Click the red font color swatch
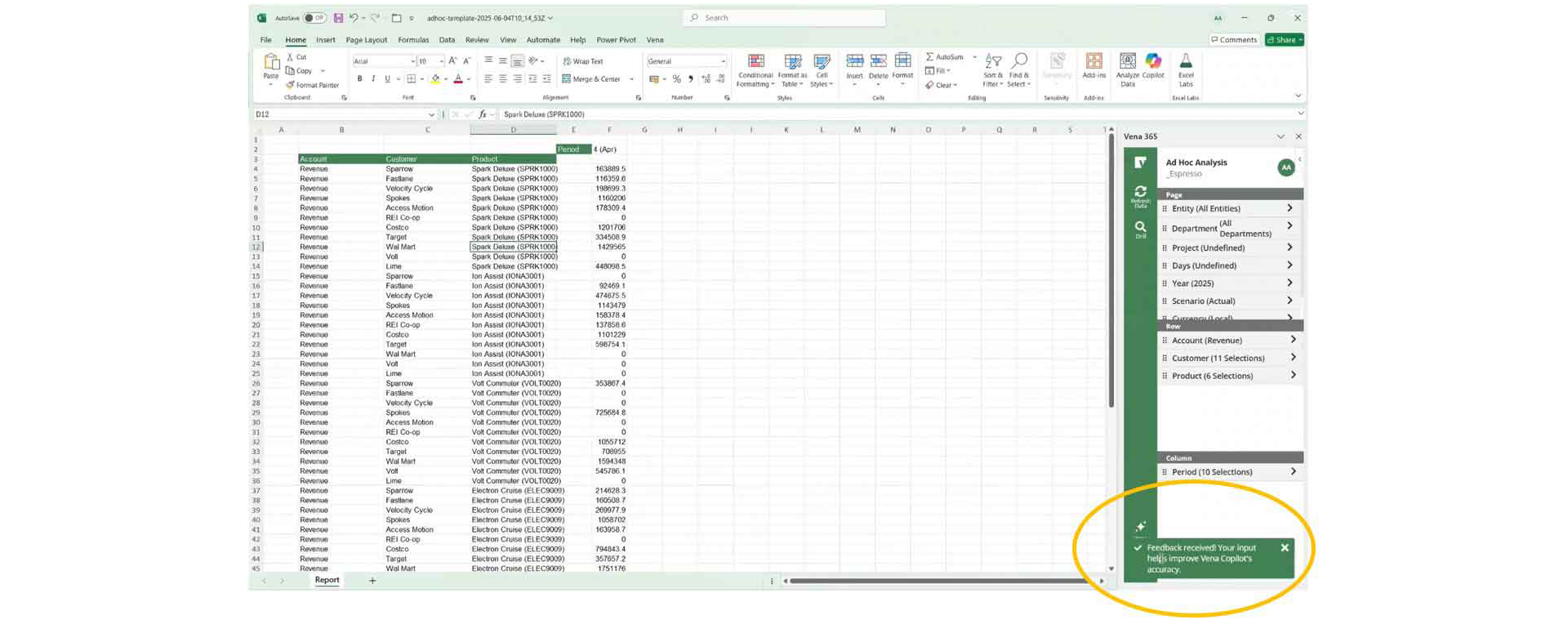The image size is (1568, 629). (458, 79)
